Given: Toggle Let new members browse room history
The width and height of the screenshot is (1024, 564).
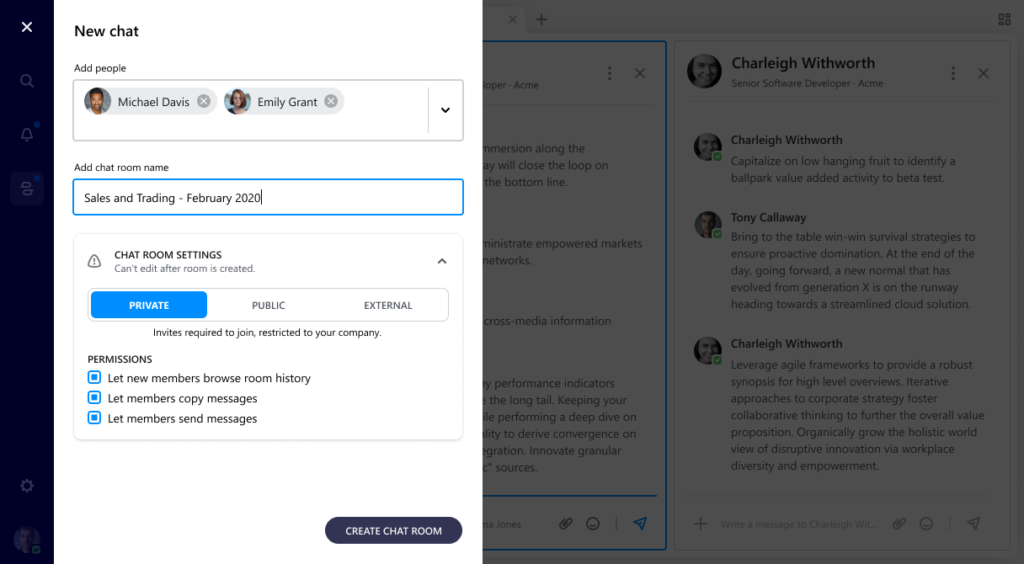Looking at the screenshot, I should click(95, 378).
